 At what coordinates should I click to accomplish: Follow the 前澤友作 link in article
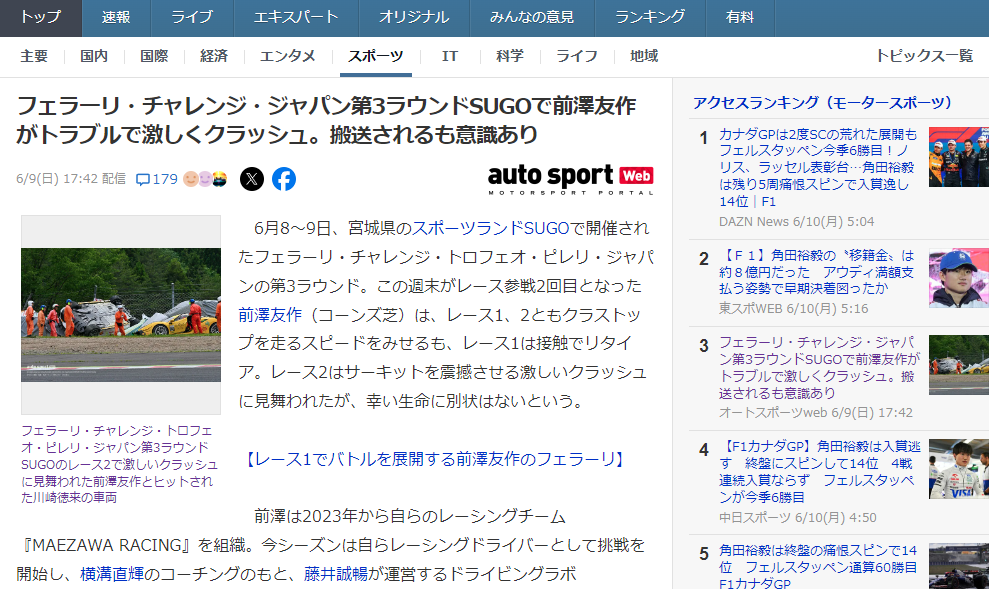(x=270, y=315)
